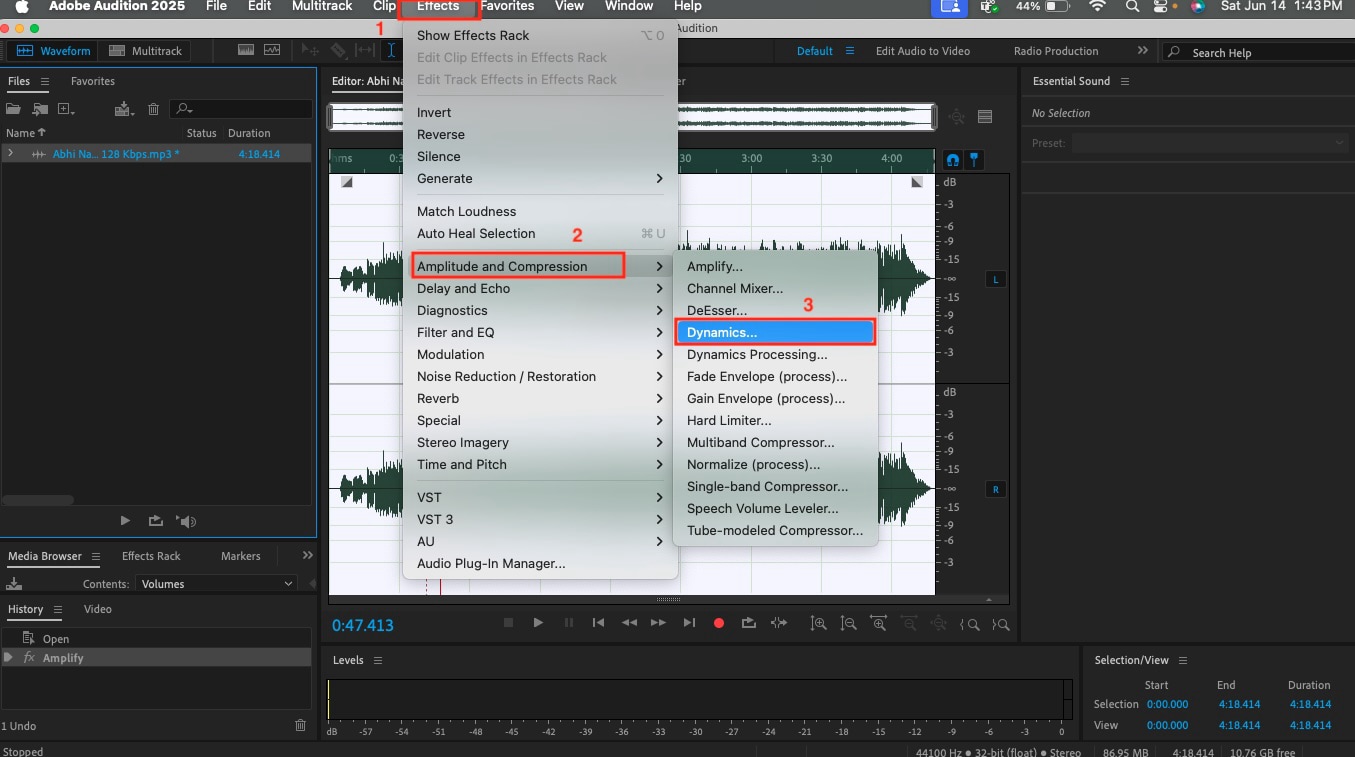Switch to the Video tab
The height and width of the screenshot is (757, 1355).
[x=98, y=609]
